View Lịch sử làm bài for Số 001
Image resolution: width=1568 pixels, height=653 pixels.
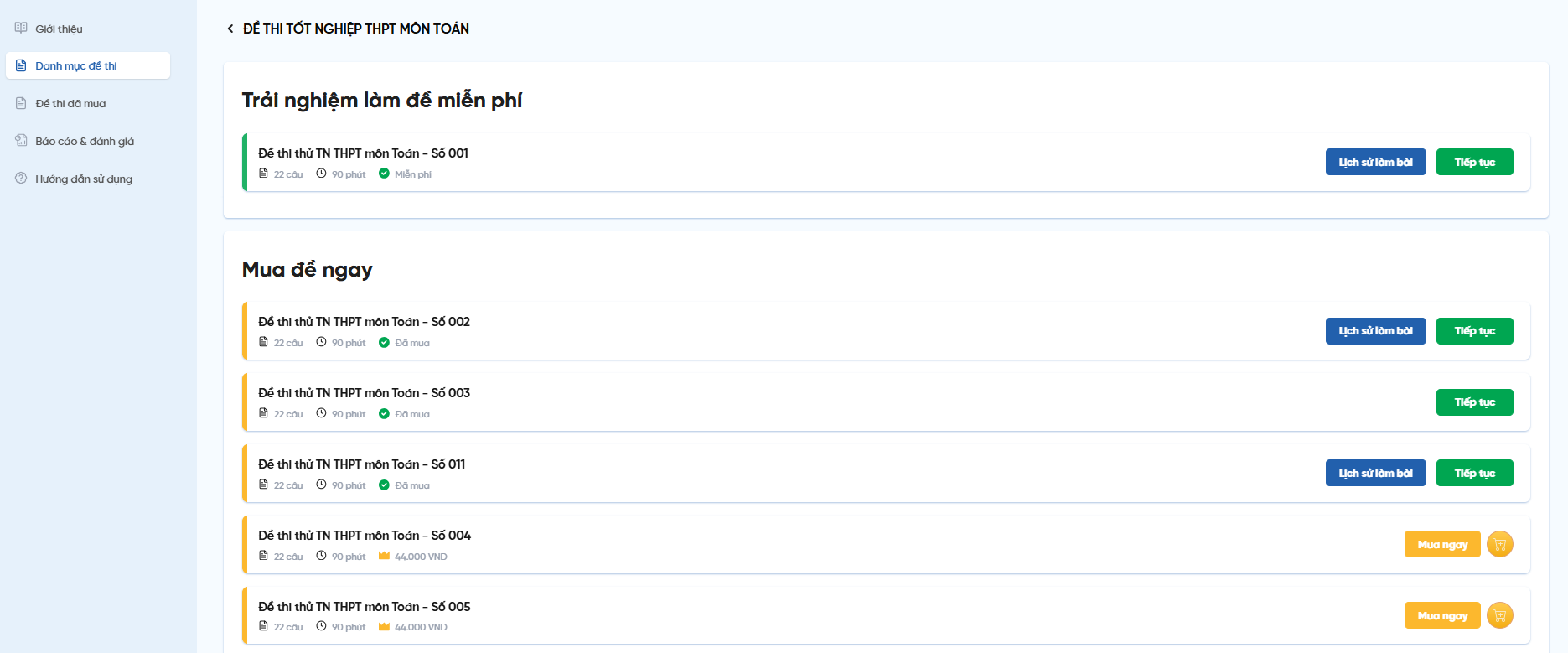coord(1375,163)
